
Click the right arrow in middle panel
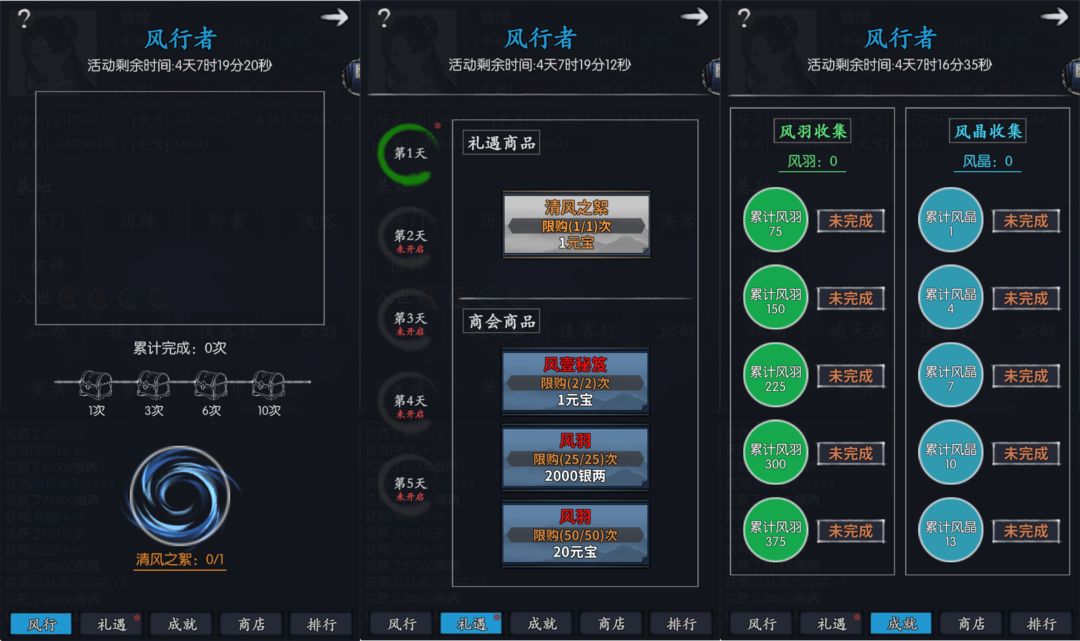(694, 17)
